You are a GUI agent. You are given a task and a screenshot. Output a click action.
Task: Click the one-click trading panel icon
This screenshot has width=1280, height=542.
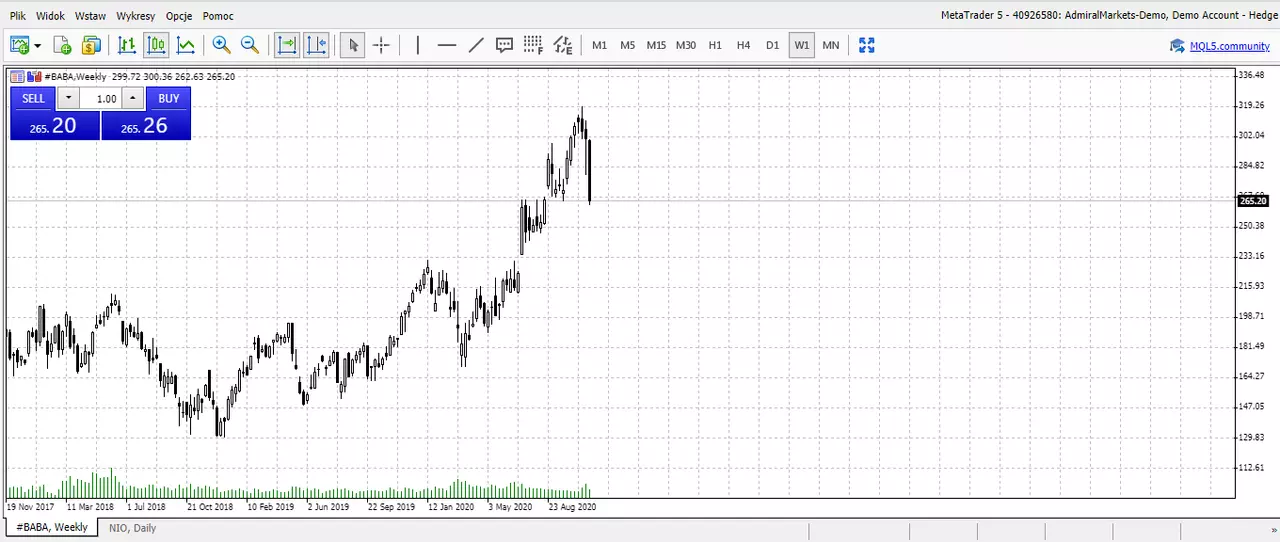point(17,76)
